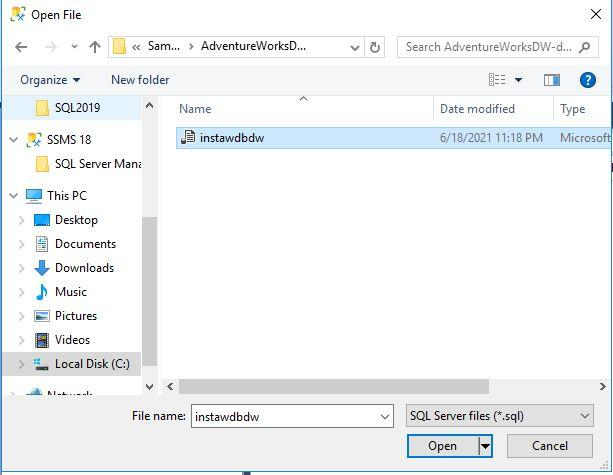The height and width of the screenshot is (475, 613).
Task: Select the Desktop folder
Action: 76,220
